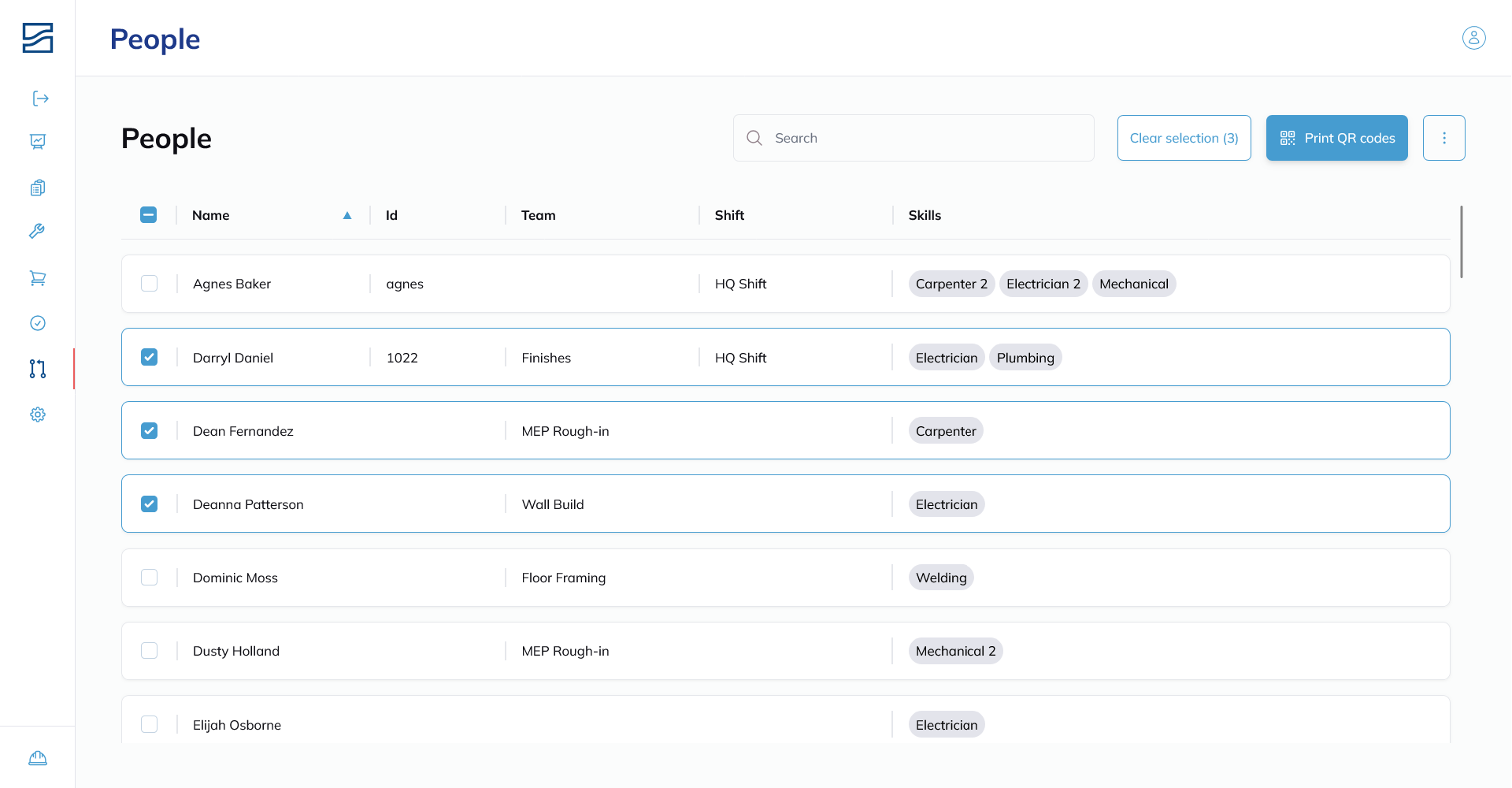The width and height of the screenshot is (1512, 788).
Task: Click the Print QR codes button
Action: click(x=1336, y=138)
